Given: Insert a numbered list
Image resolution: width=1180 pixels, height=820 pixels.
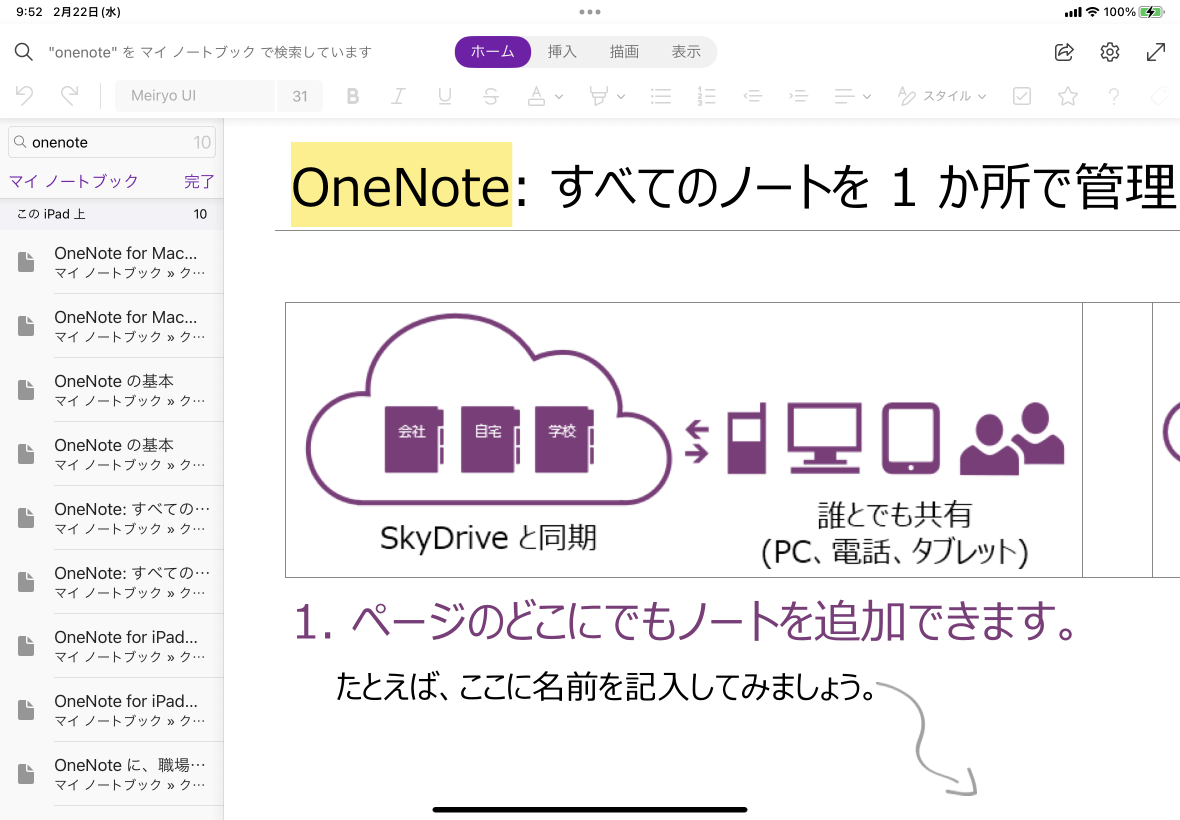Looking at the screenshot, I should pyautogui.click(x=706, y=96).
